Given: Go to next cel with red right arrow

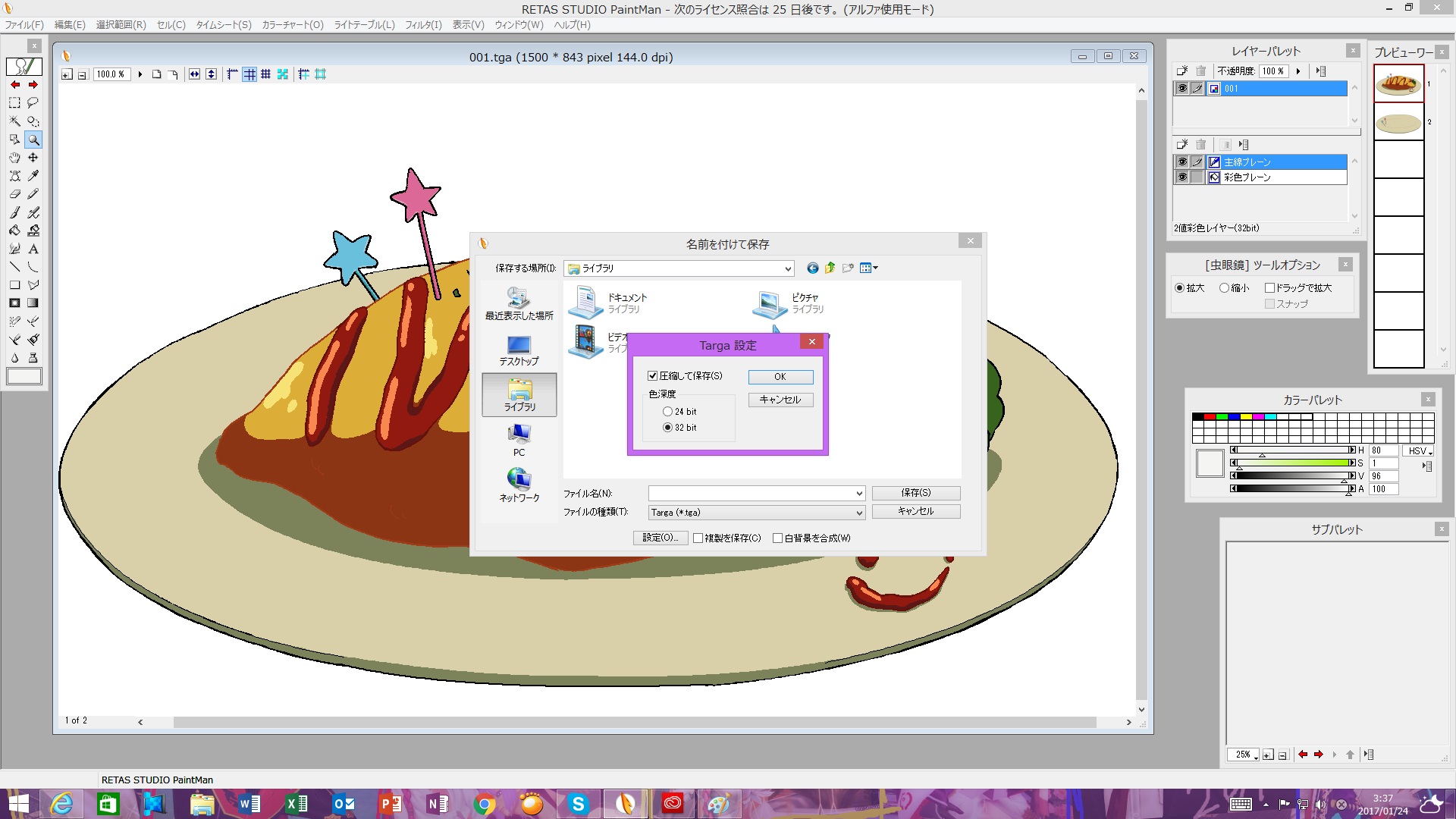Looking at the screenshot, I should tap(33, 85).
